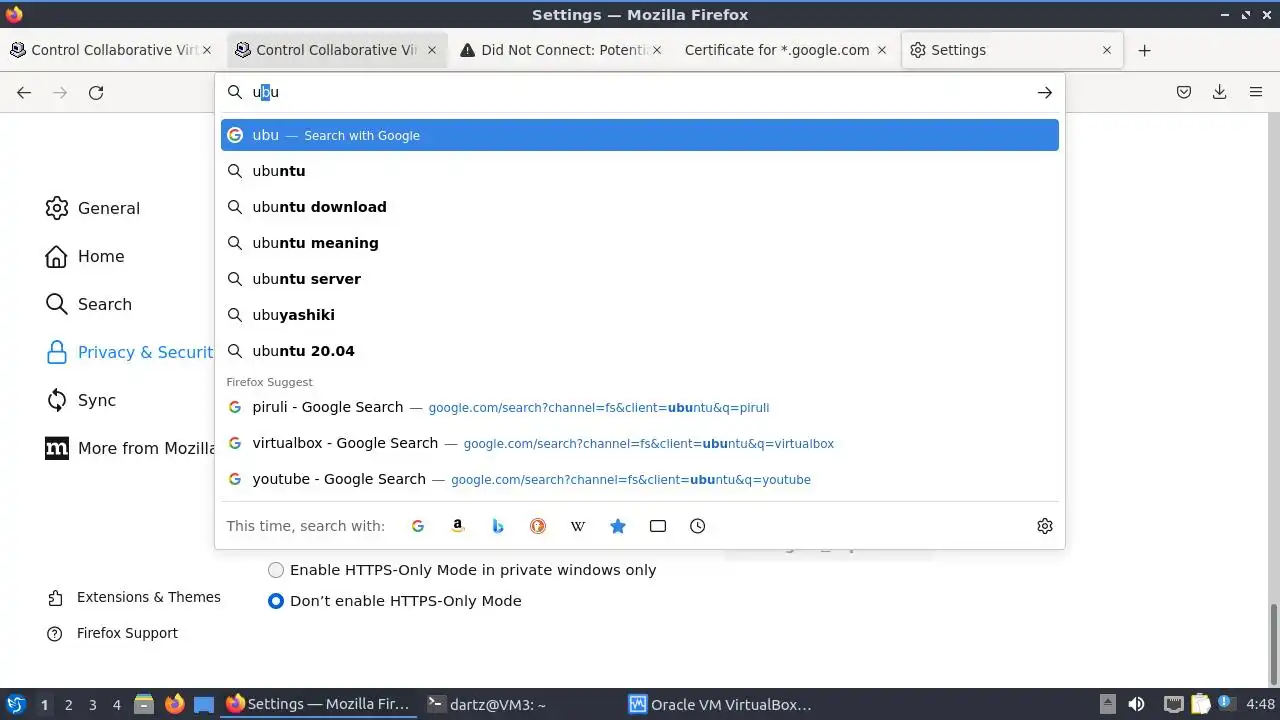The width and height of the screenshot is (1280, 720).
Task: Open search settings gear in dropdown
Action: 1045,526
